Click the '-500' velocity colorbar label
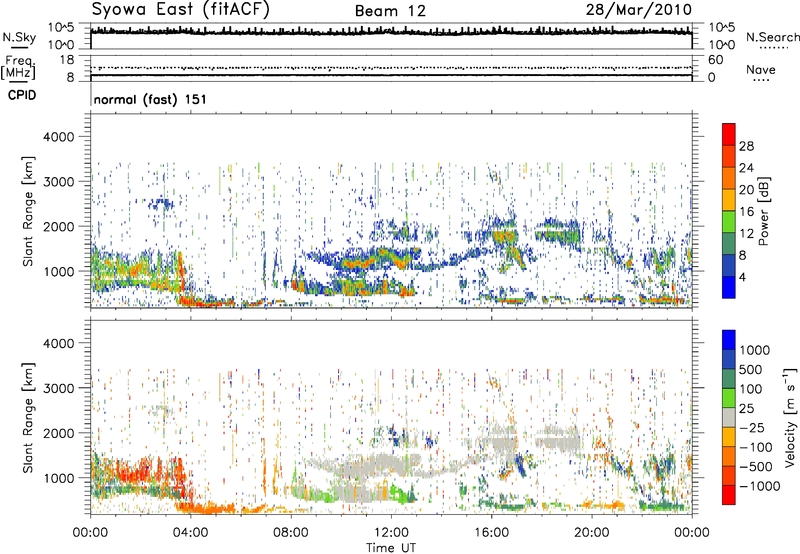 pos(756,467)
